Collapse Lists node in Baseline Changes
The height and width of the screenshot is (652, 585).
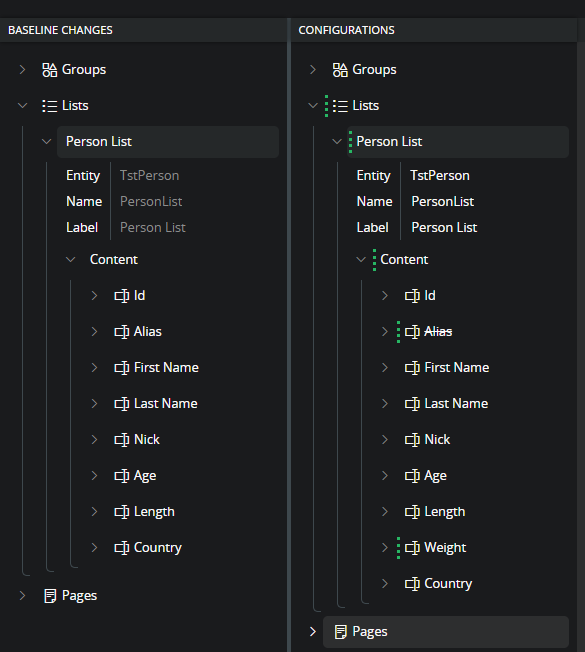[x=22, y=106]
